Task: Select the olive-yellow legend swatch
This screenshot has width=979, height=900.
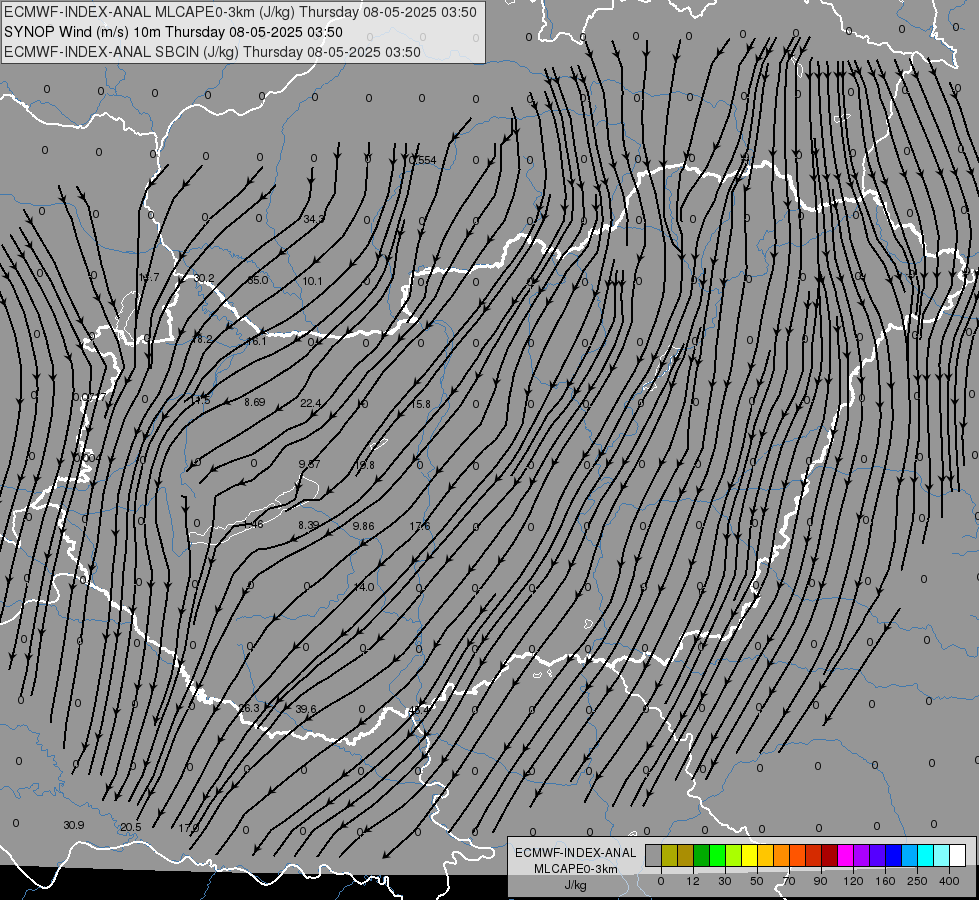Action: [669, 855]
